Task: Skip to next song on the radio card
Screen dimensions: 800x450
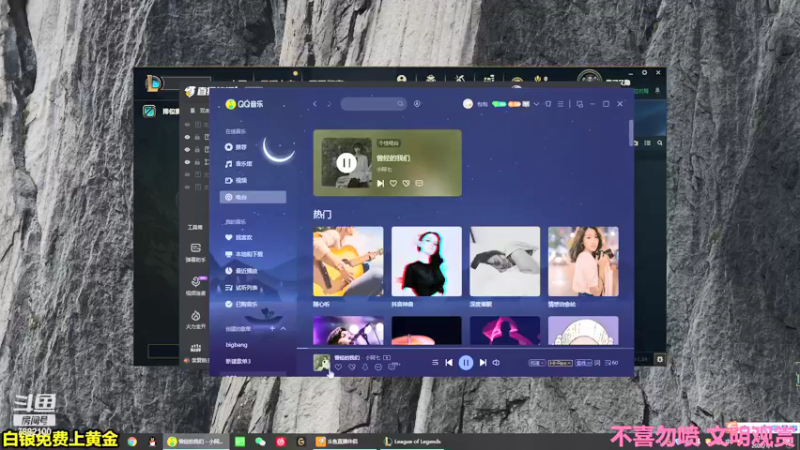Action: (x=381, y=183)
